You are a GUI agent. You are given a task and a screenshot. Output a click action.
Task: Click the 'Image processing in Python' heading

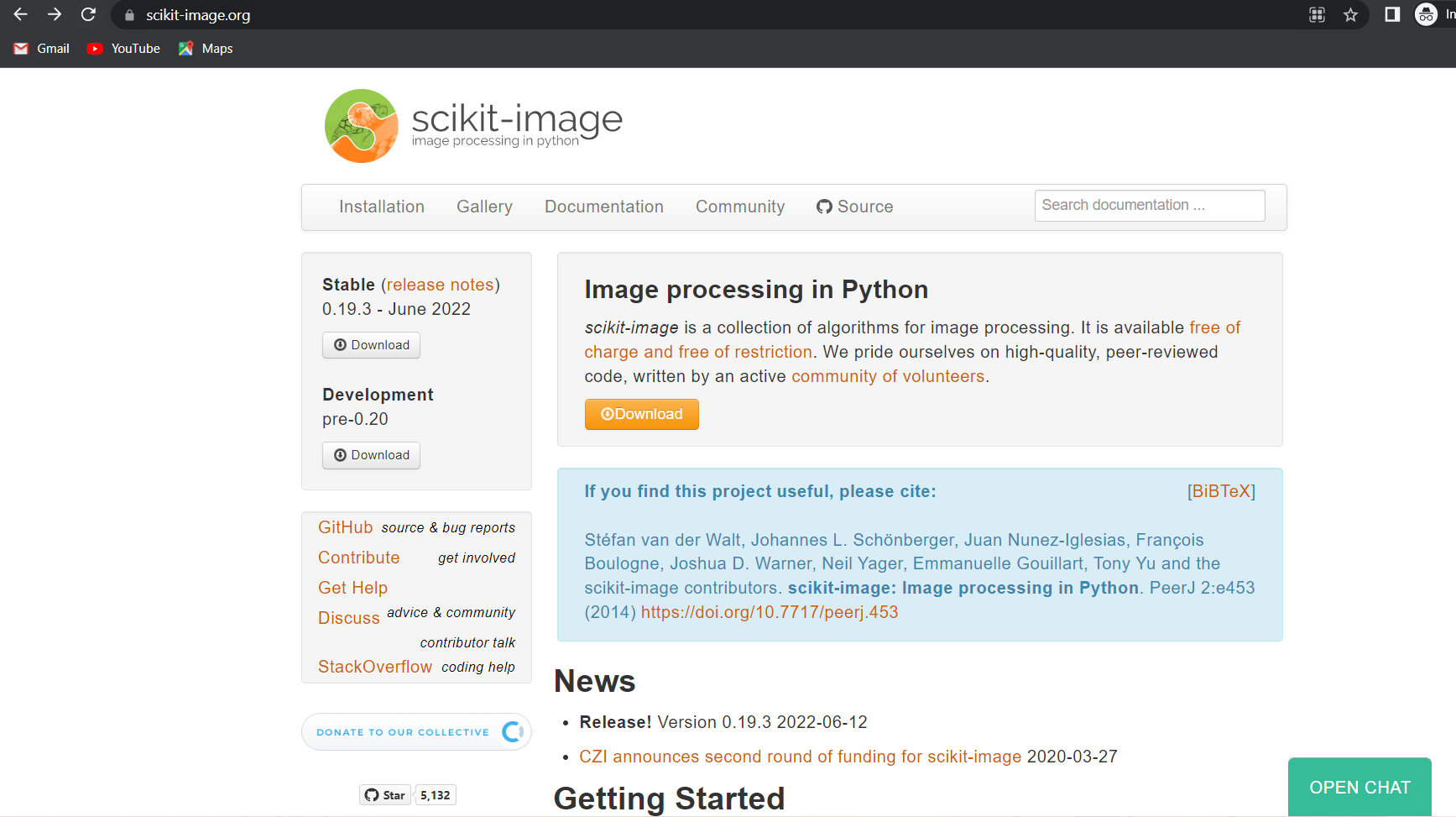coord(756,290)
